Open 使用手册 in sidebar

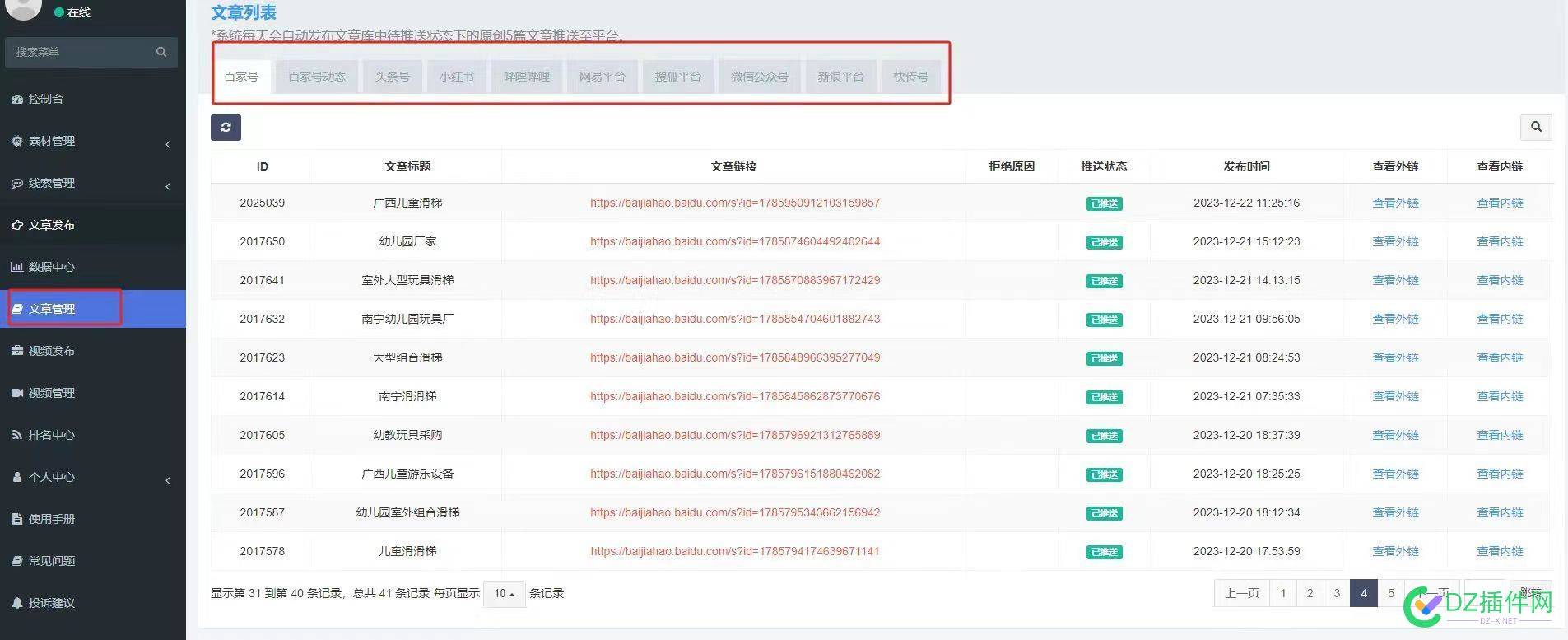click(93, 519)
